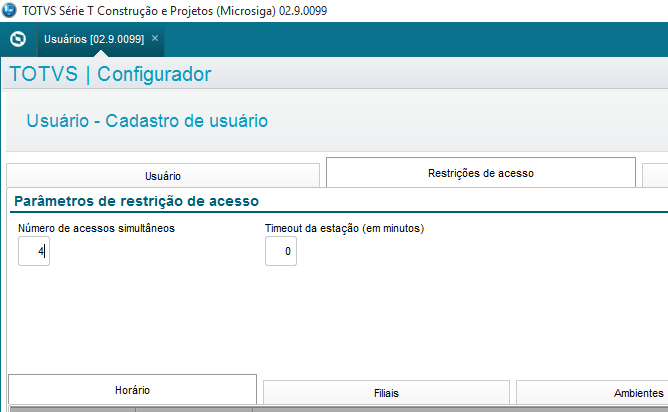Click the Número de acessos simultâneos field
The width and height of the screenshot is (668, 412).
click(x=34, y=251)
